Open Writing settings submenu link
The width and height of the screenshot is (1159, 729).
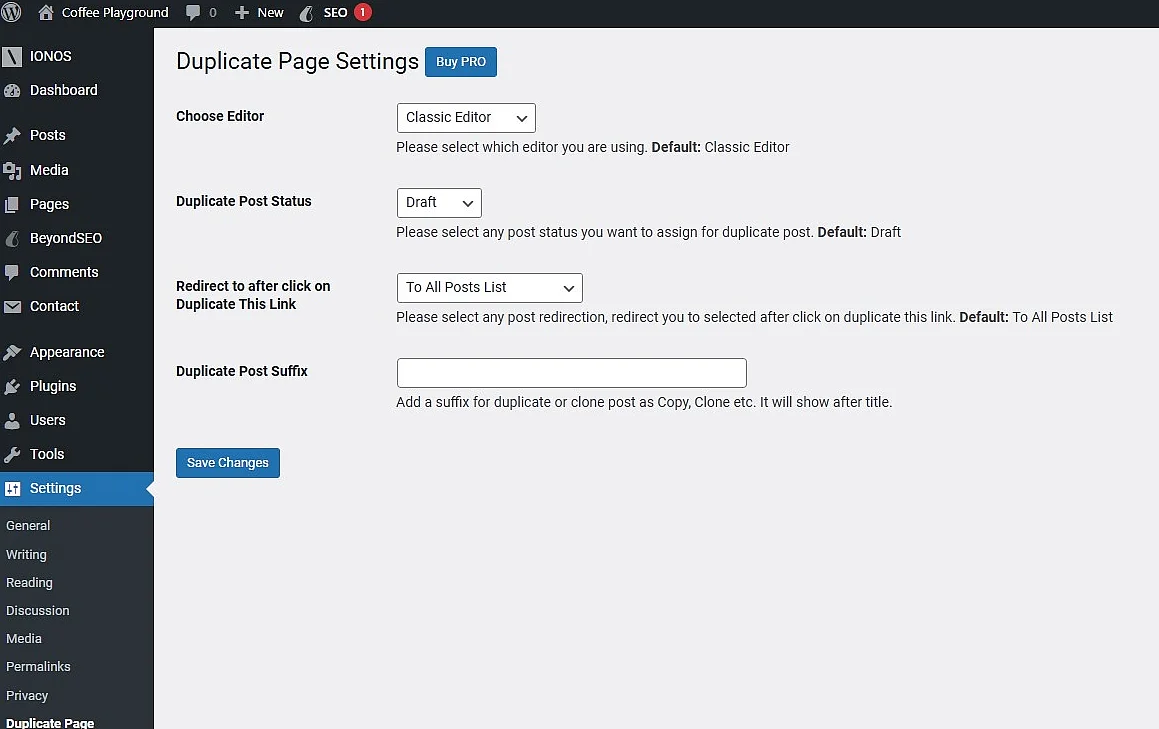coord(26,555)
